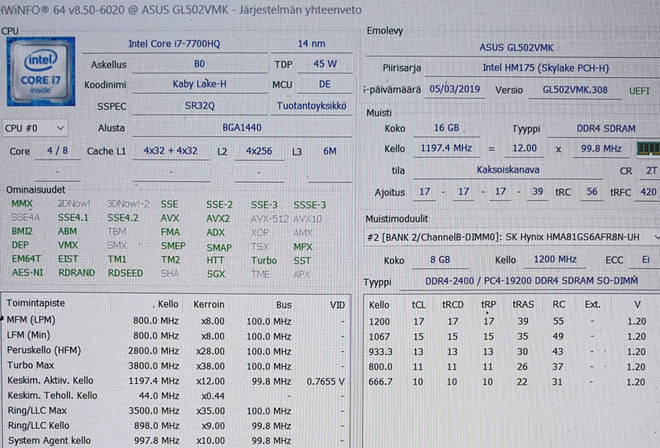This screenshot has width=660, height=448.
Task: Select the Koodinimi value Kaby Lake-H
Action: tap(200, 84)
